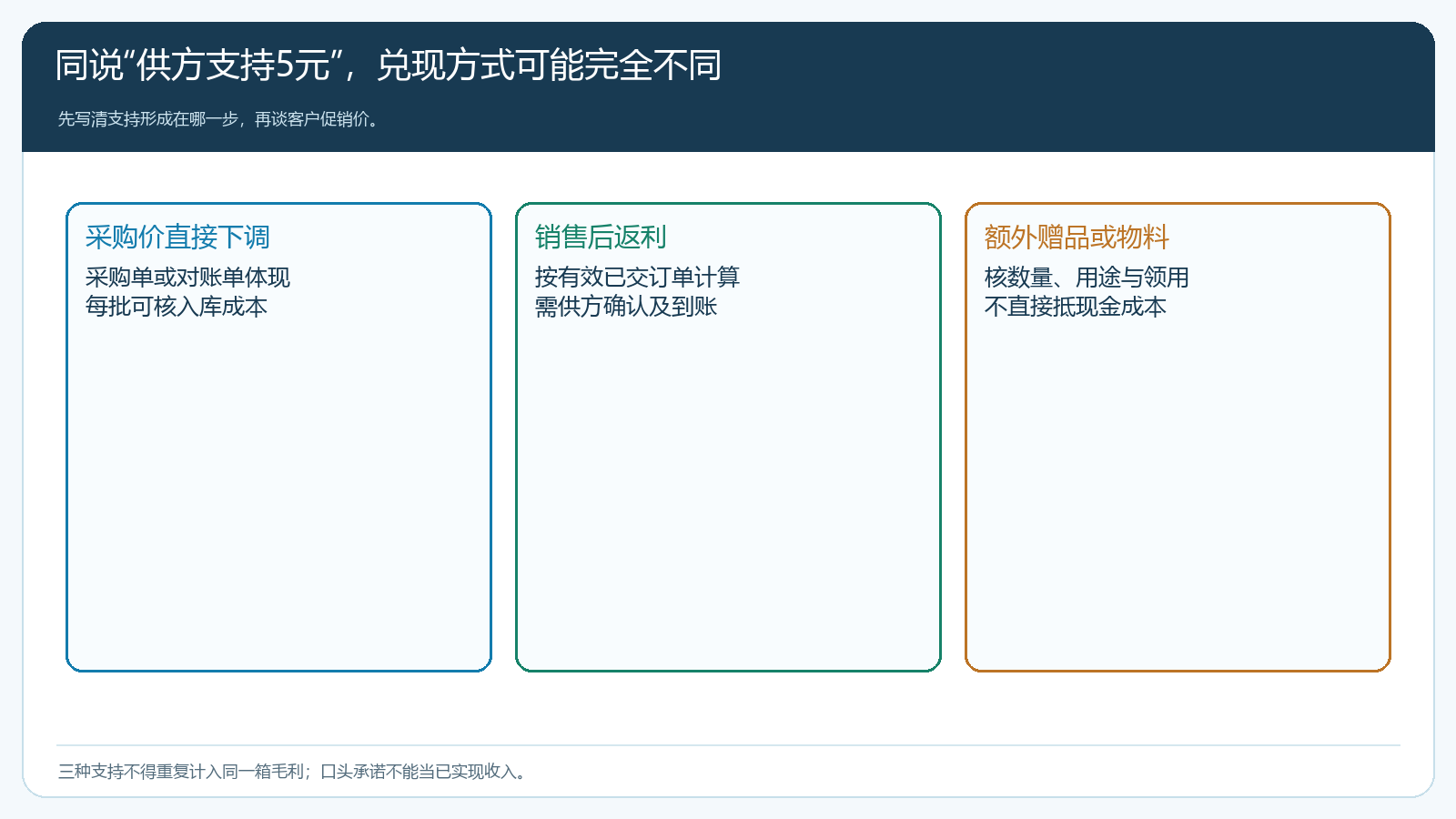1456x819 pixels.
Task: Click the green card heading "销售后返利"
Action: click(601, 237)
